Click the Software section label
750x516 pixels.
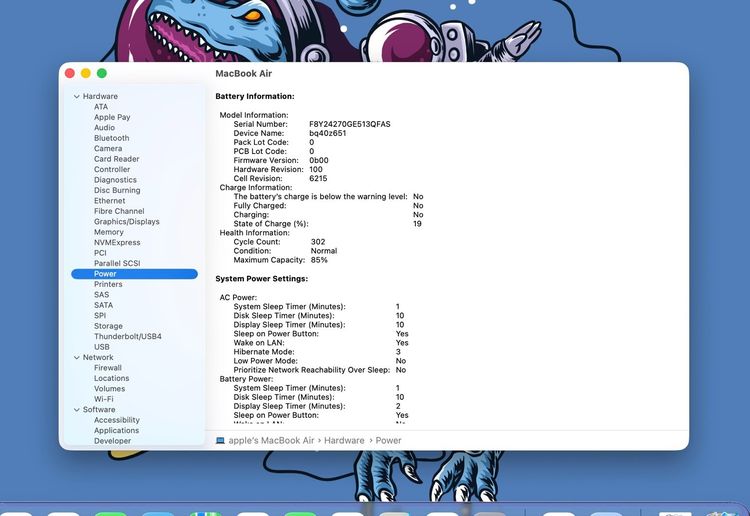(99, 410)
